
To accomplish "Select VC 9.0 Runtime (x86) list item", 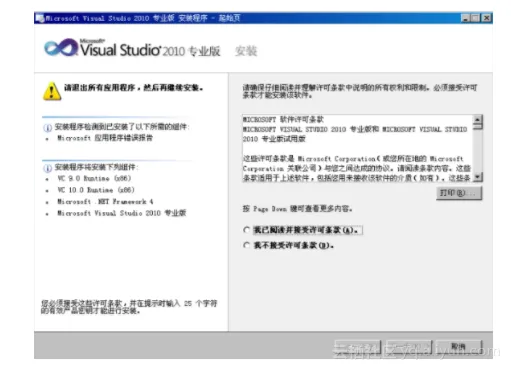I will pyautogui.click(x=94, y=178).
